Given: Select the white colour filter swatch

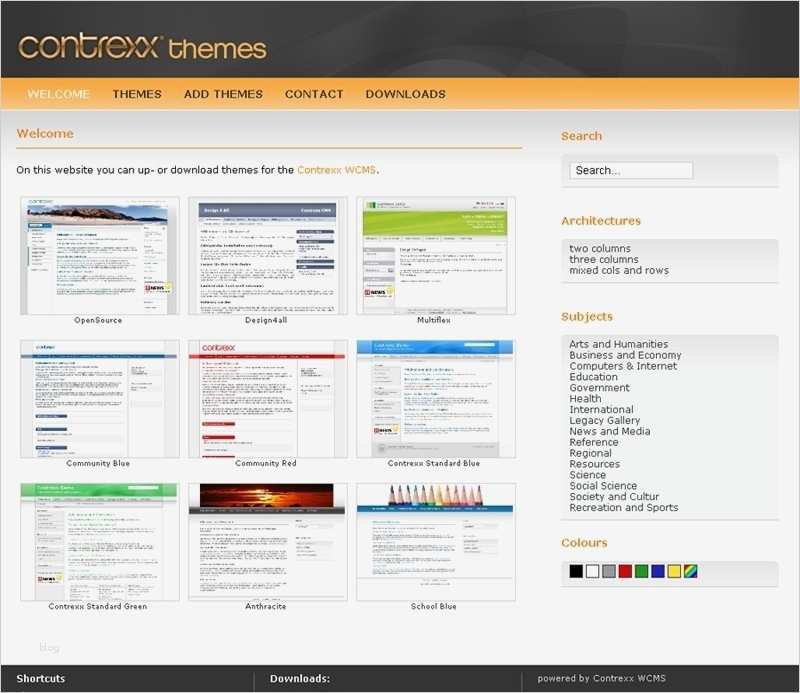Looking at the screenshot, I should tap(593, 570).
